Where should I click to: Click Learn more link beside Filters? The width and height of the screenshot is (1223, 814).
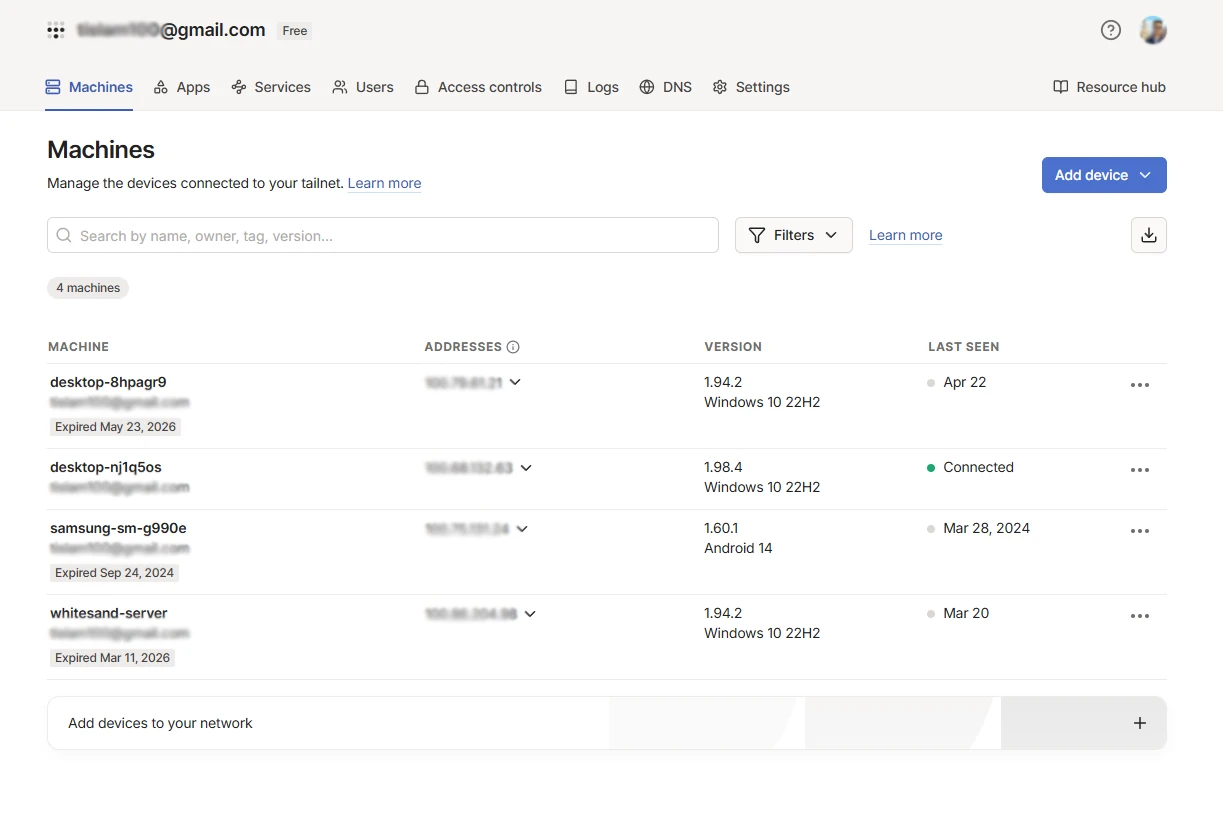906,235
